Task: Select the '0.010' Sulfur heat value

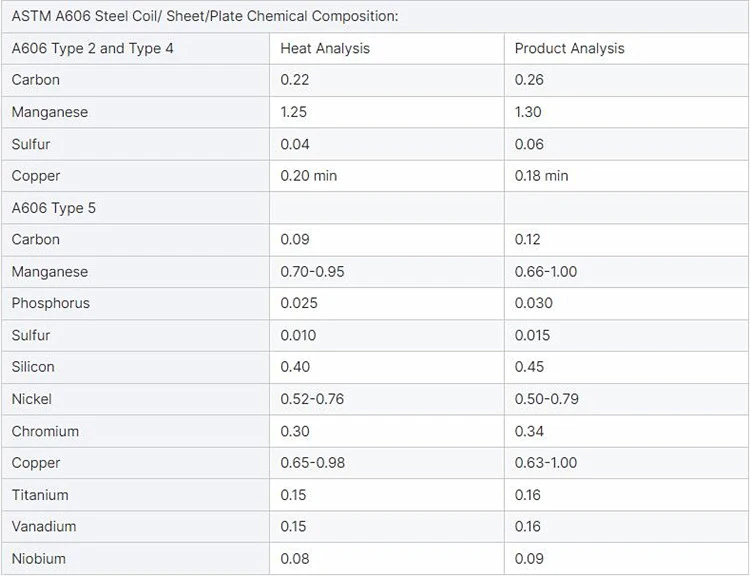Action: [x=298, y=335]
